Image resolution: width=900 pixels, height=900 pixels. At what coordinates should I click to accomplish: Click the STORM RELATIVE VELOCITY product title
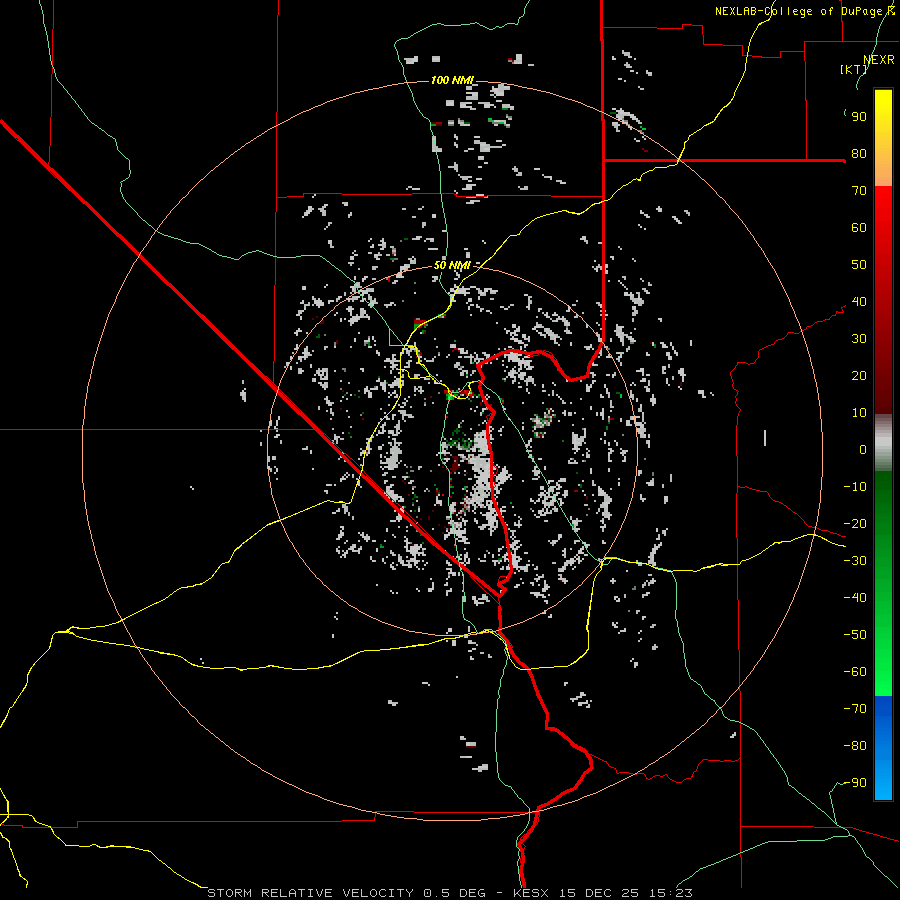tap(310, 893)
